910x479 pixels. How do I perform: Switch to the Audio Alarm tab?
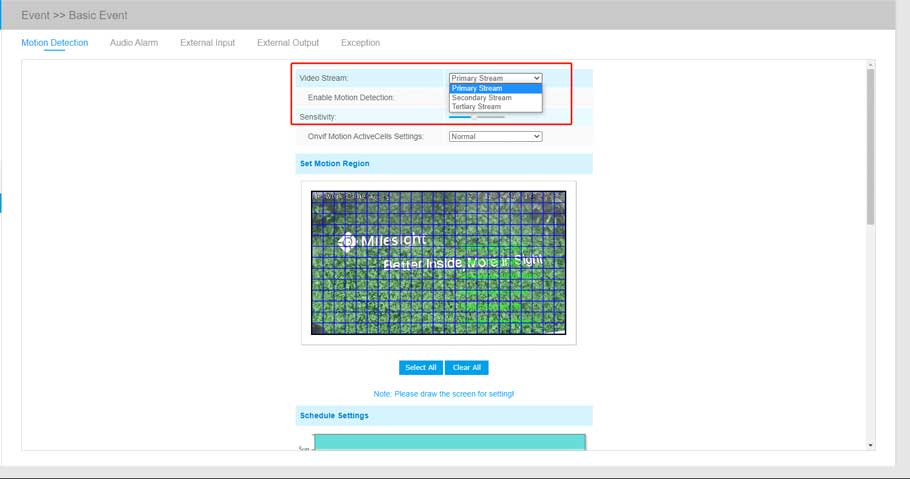tap(133, 43)
